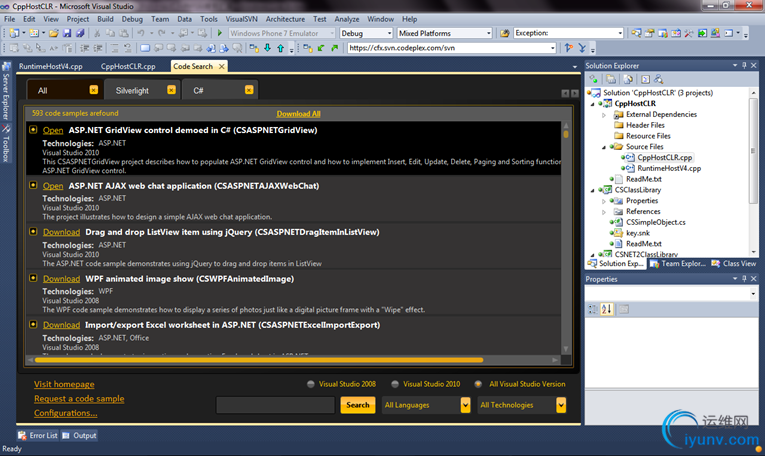Click the cyan down arrow toolbar icon
The width and height of the screenshot is (765, 456).
[x=267, y=48]
